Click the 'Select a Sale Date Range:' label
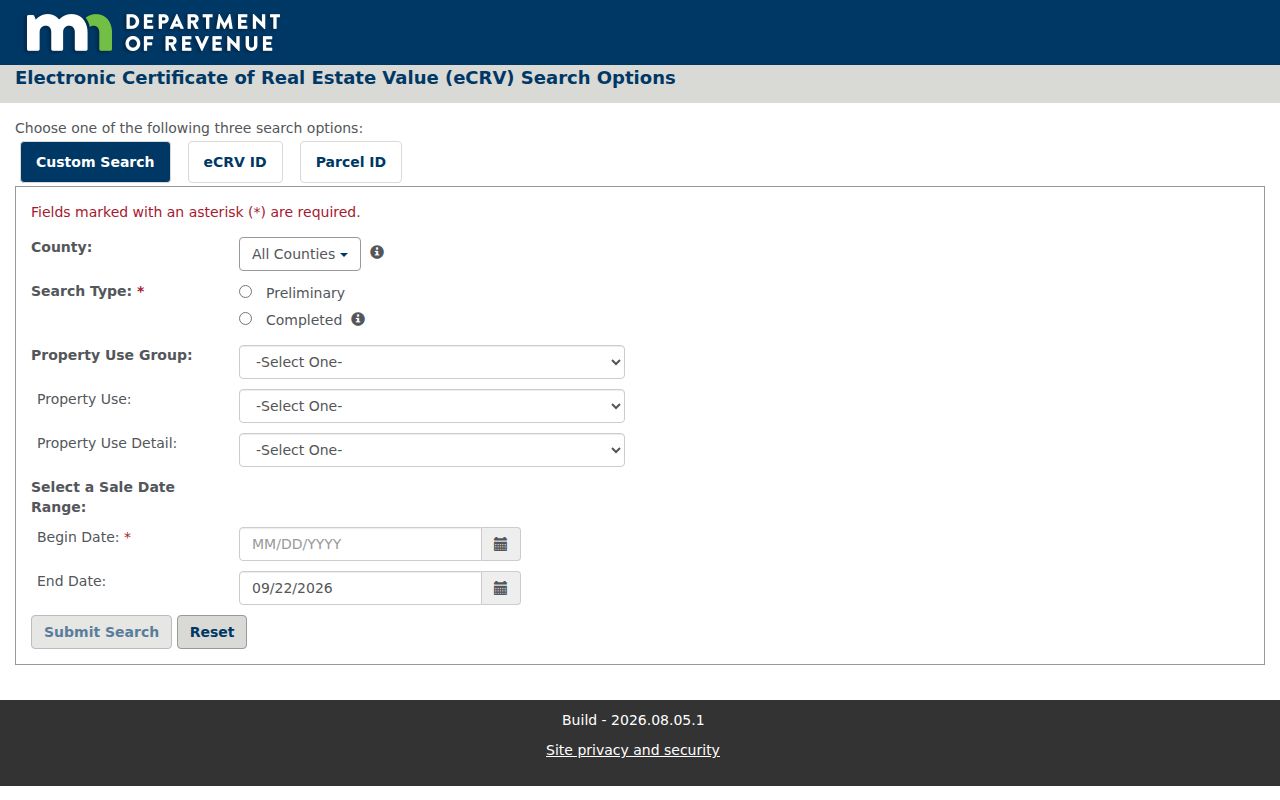The image size is (1280, 800). [x=103, y=497]
